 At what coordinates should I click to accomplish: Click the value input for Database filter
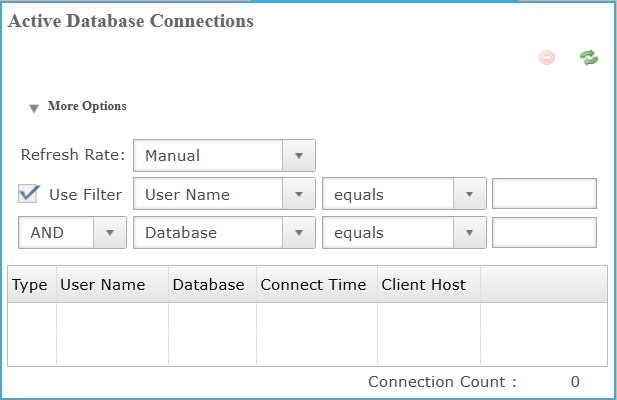544,233
